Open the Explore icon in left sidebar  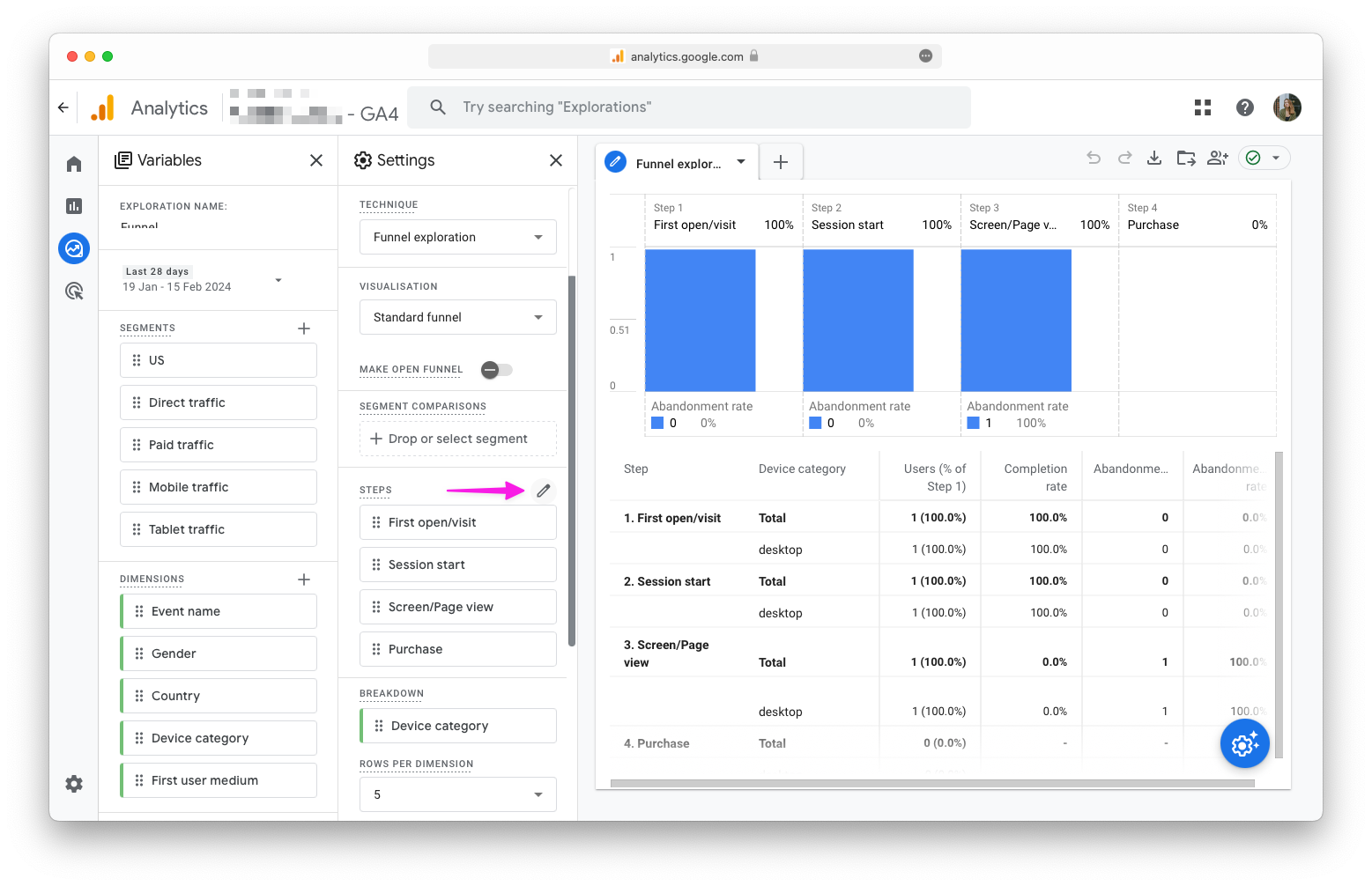[74, 248]
